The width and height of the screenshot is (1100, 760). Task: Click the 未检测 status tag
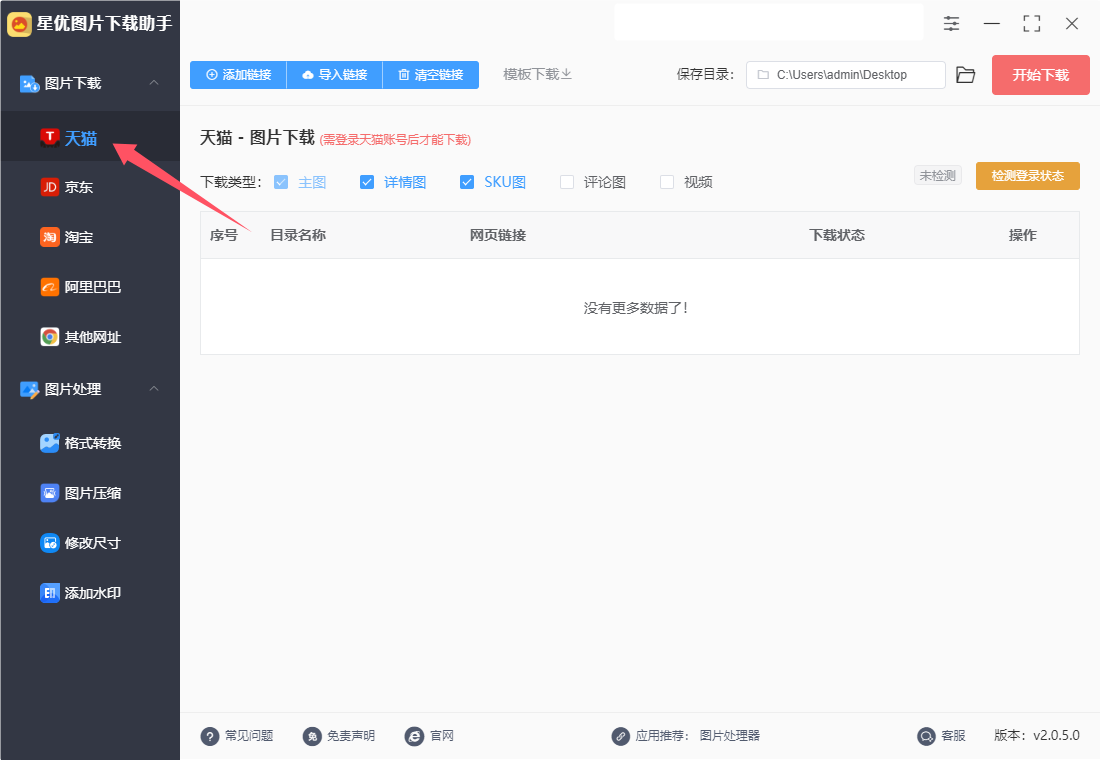(937, 175)
